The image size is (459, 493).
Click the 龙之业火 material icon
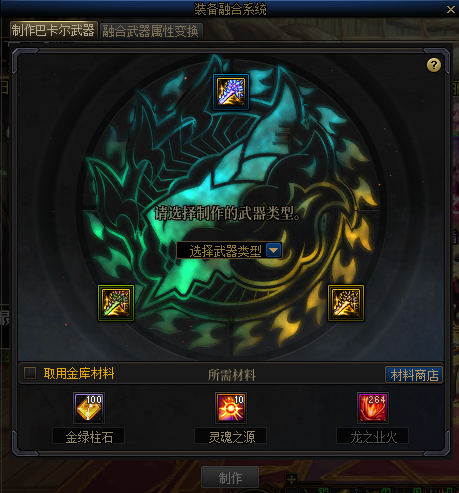coord(373,408)
